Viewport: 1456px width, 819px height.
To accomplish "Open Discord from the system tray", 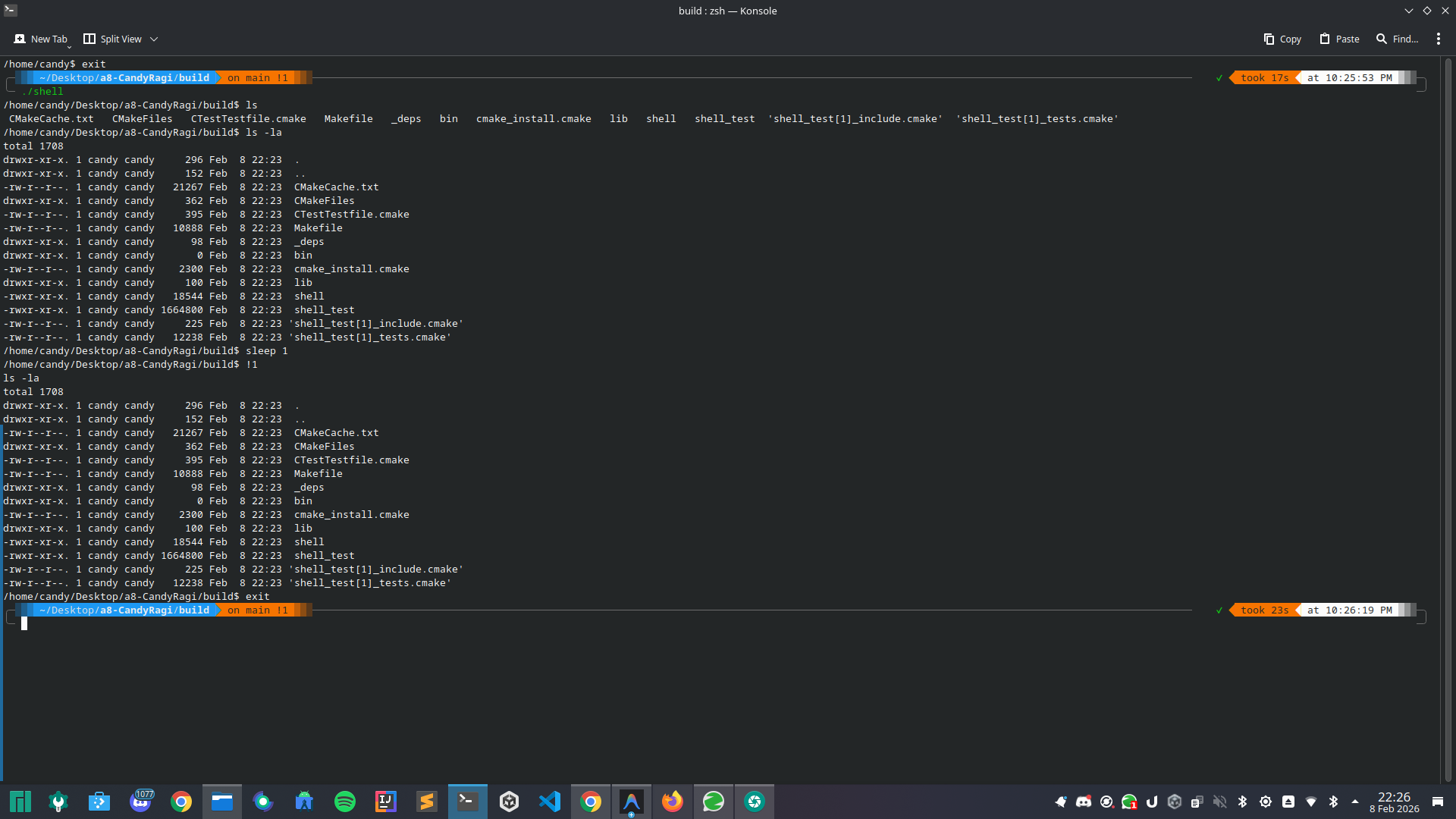I will [1083, 802].
